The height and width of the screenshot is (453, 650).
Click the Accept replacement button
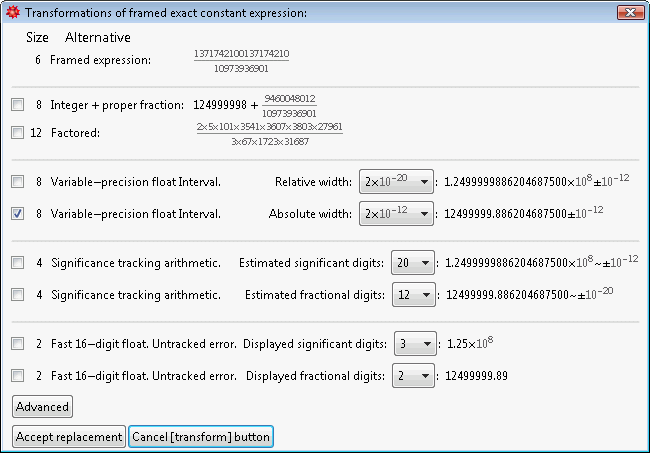69,437
